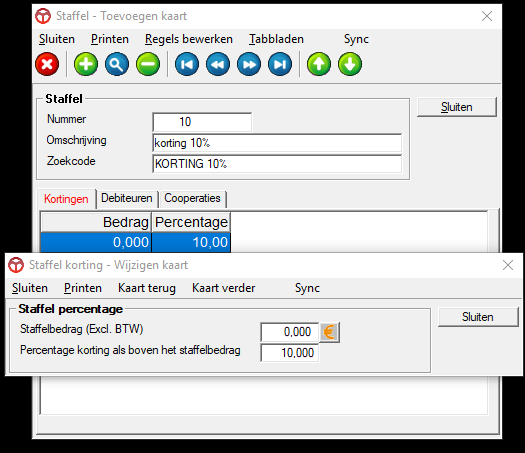This screenshot has width=525, height=453.
Task: Switch to the Debiteuren tab
Action: click(x=127, y=198)
